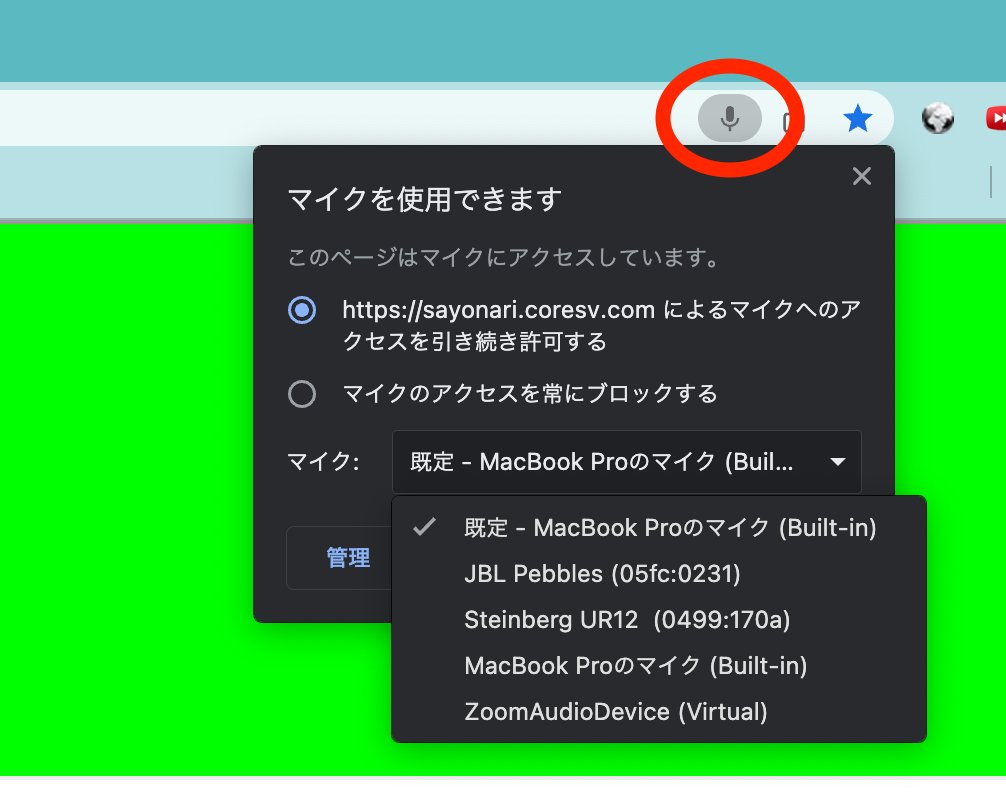The image size is (1006, 810).
Task: Choose 既定 - MacBook Proのマイク (Built-in)
Action: pyautogui.click(x=659, y=528)
